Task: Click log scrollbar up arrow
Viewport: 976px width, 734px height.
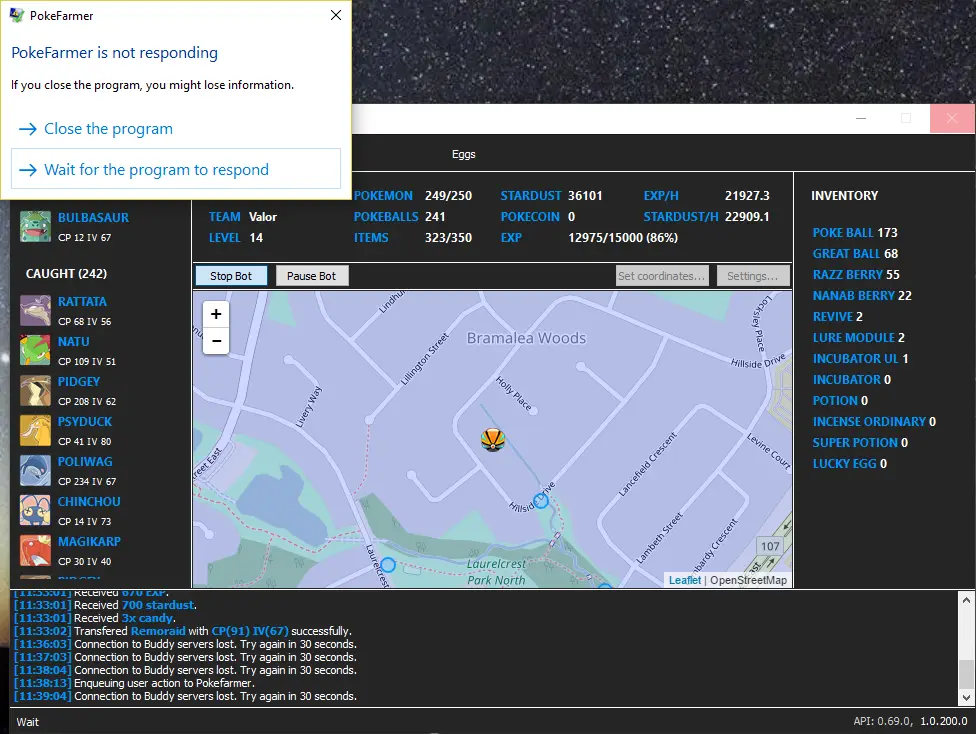Action: 966,600
